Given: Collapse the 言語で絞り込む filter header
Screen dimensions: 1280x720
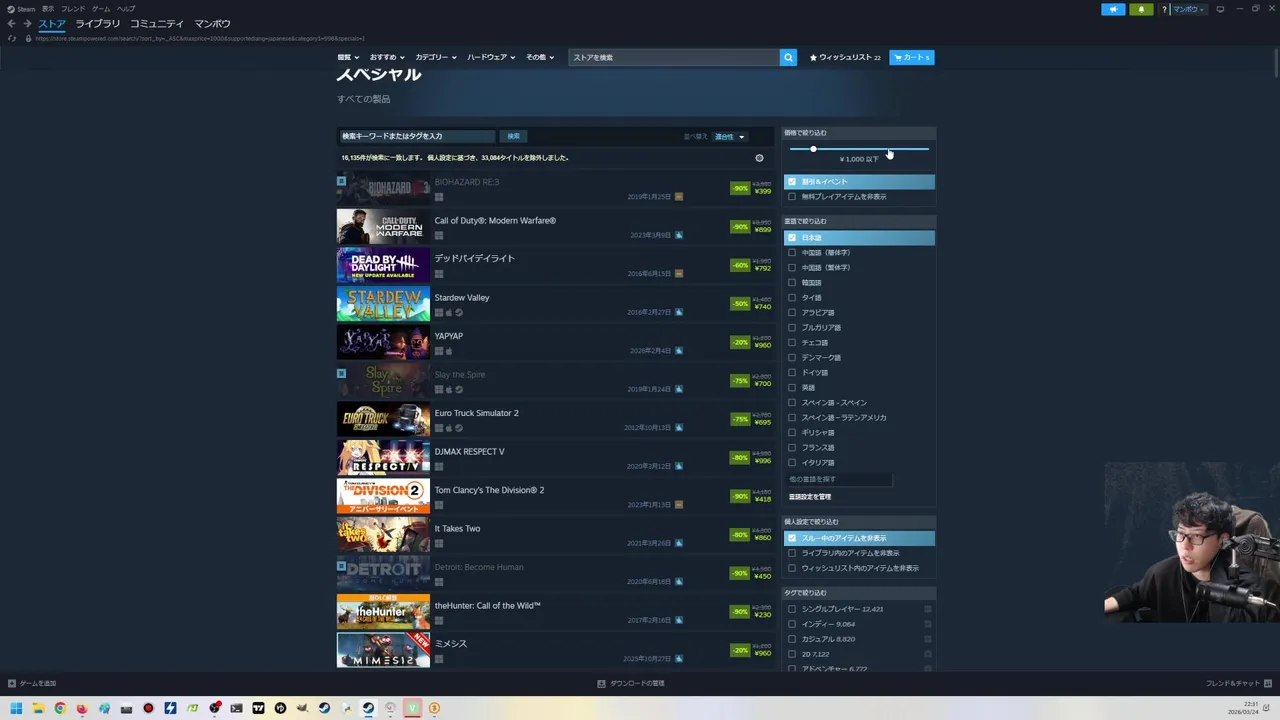Looking at the screenshot, I should pyautogui.click(x=859, y=221).
